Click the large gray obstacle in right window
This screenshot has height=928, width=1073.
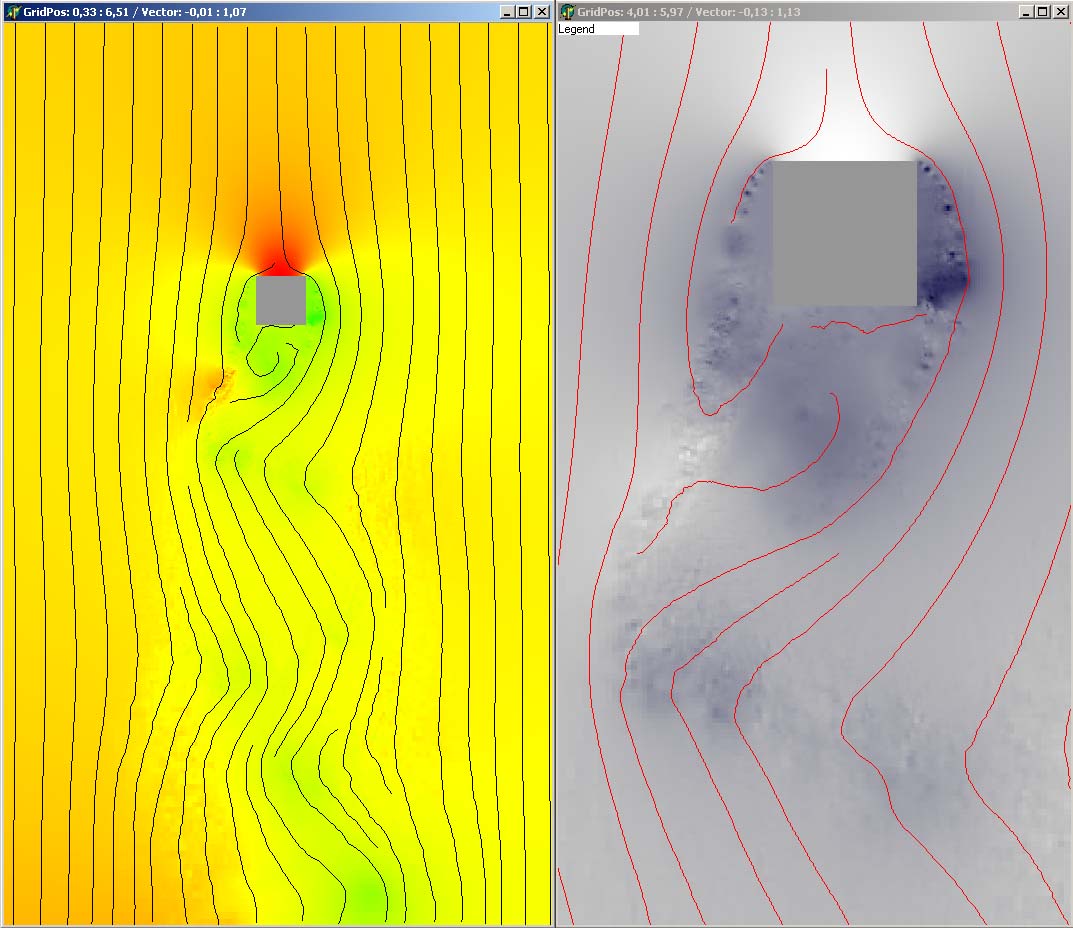844,233
